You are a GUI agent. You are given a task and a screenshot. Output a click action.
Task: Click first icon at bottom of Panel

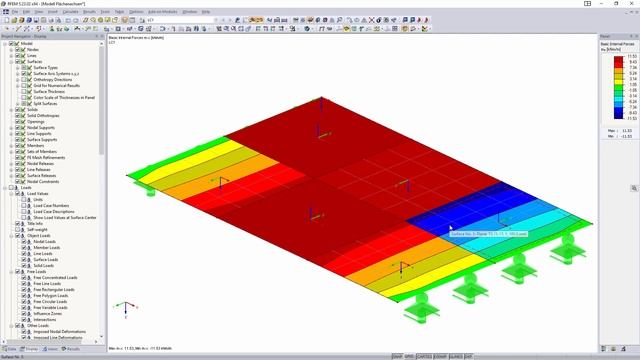[604, 349]
